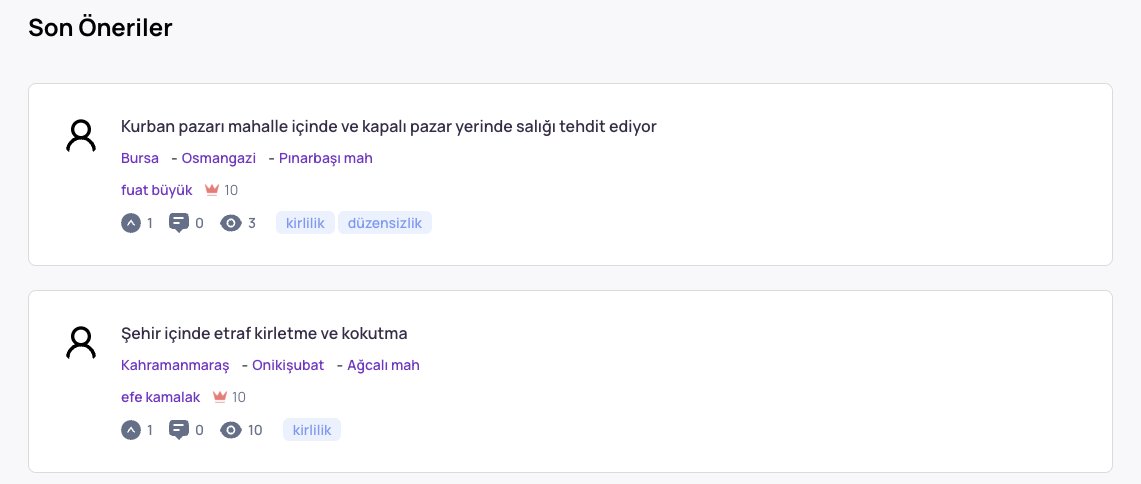Open the fuat büyük user profile
This screenshot has width=1141, height=484.
156,190
